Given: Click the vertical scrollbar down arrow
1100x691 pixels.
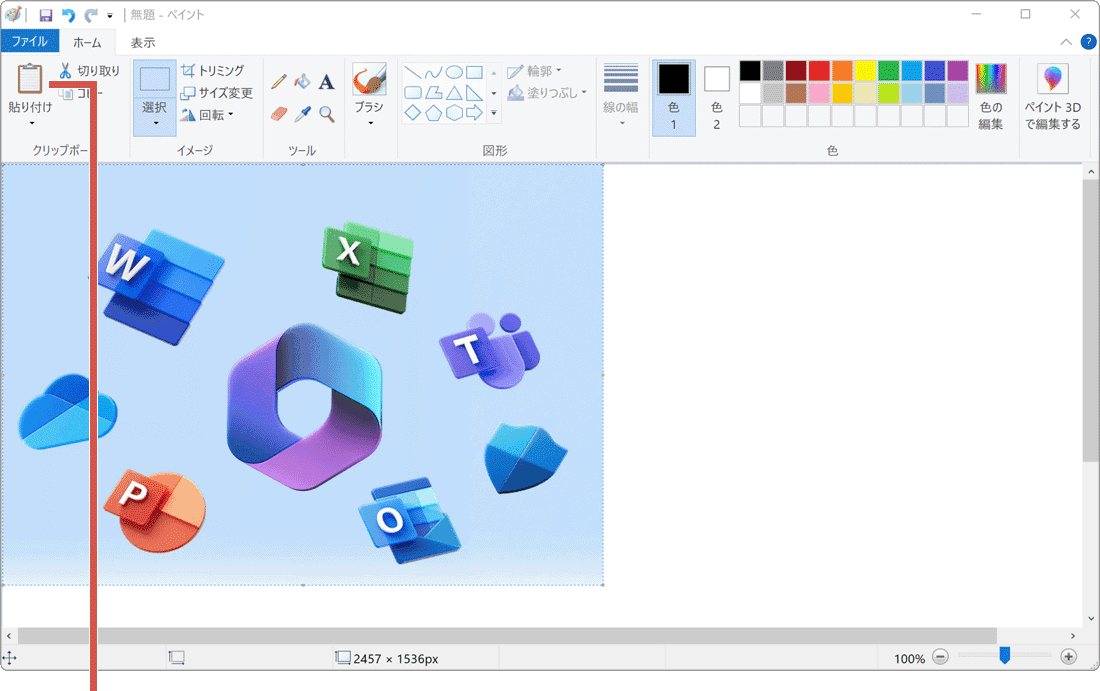Looking at the screenshot, I should coord(1091,619).
